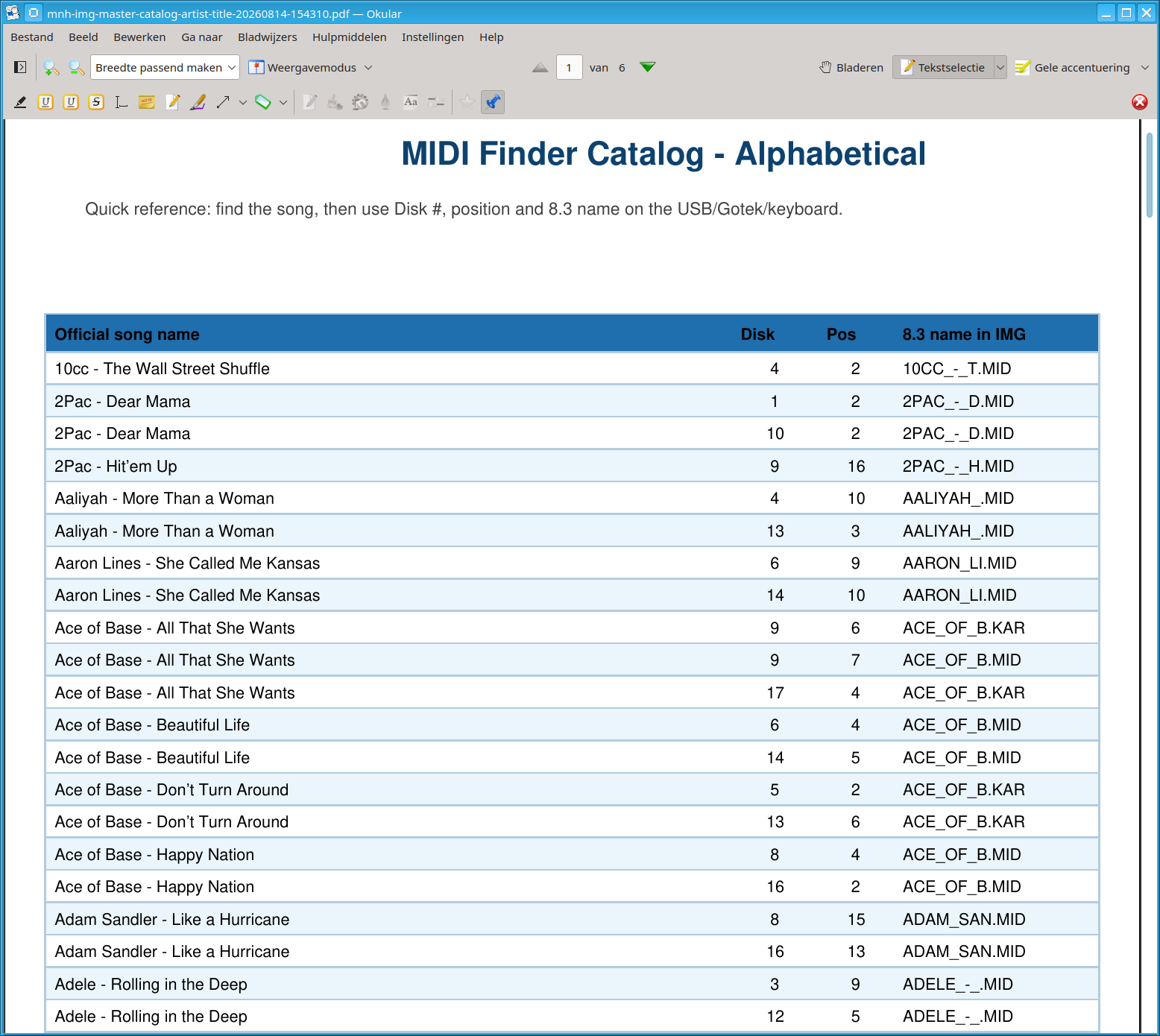This screenshot has width=1160, height=1036.
Task: Click the star favorite annotation icon
Action: (467, 102)
